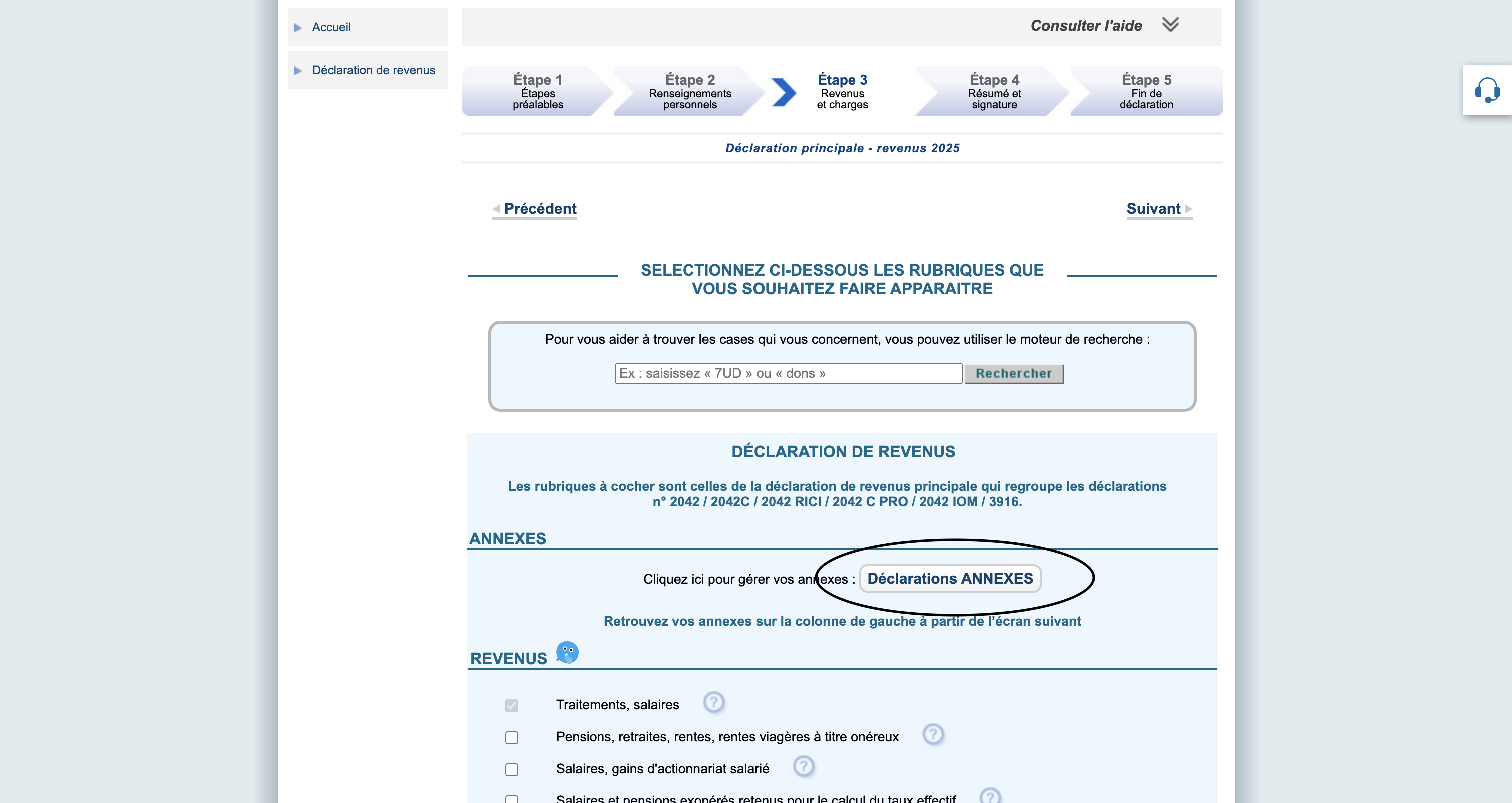The image size is (1512, 803).
Task: Click the blue mascot icon beside REVENUS
Action: click(567, 652)
